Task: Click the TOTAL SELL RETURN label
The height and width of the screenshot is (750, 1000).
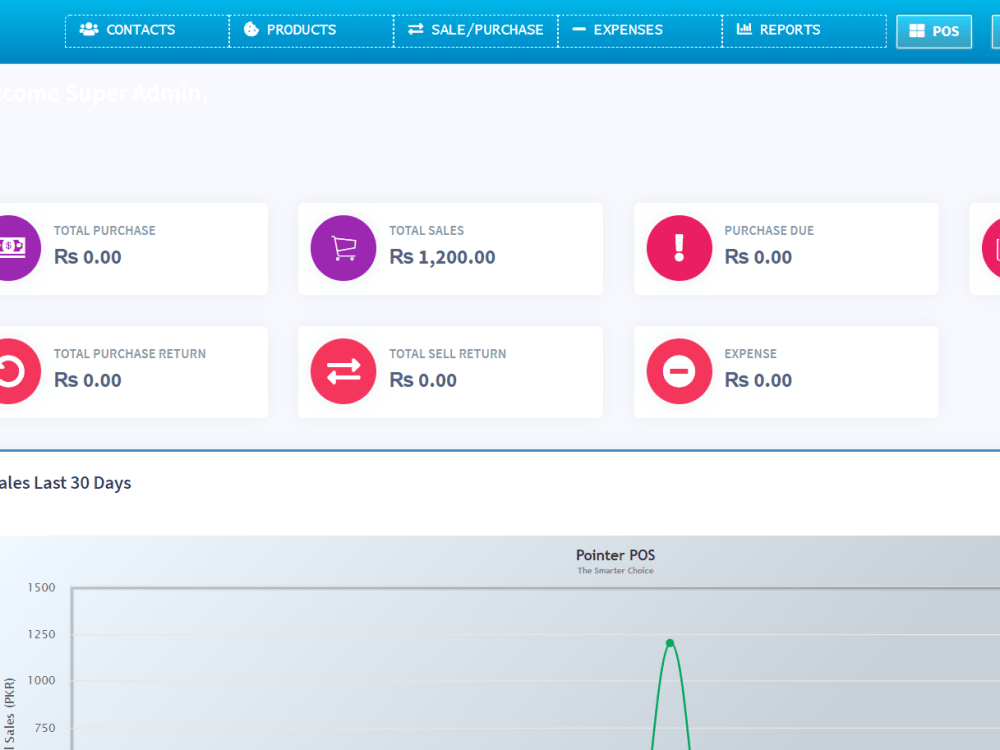Action: [448, 354]
